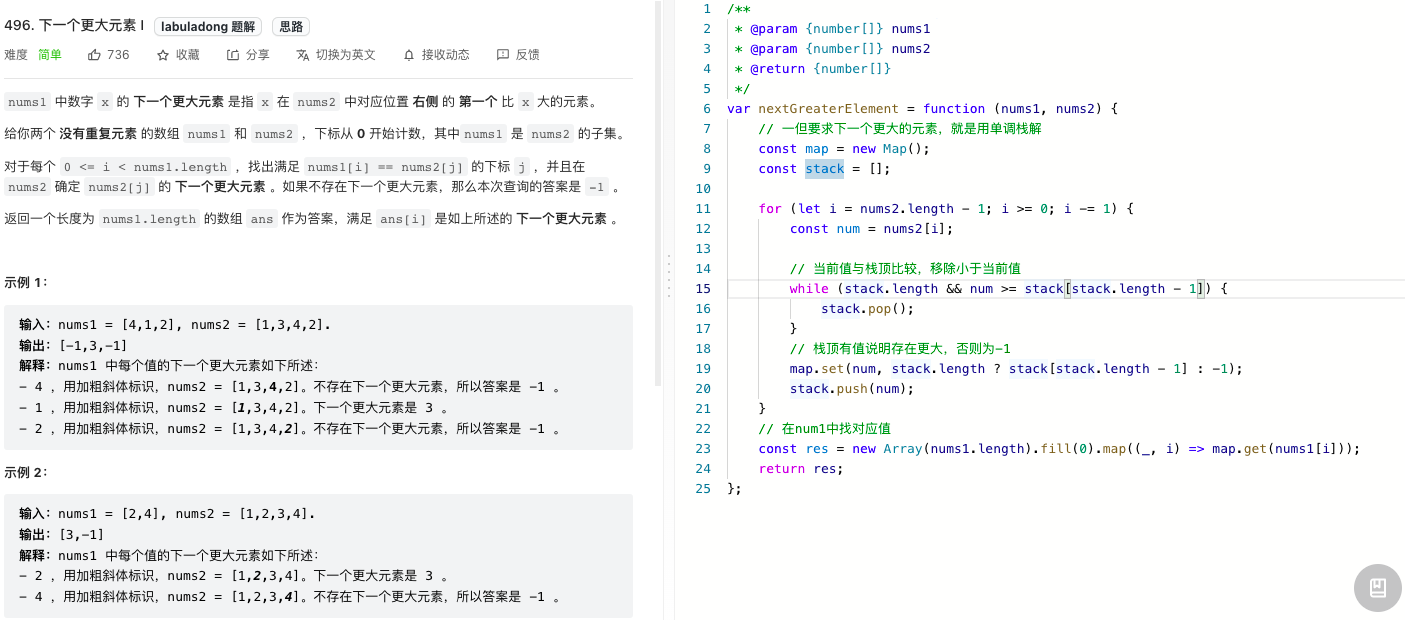Click the thumbs-up like icon
The image size is (1405, 620).
[x=94, y=55]
